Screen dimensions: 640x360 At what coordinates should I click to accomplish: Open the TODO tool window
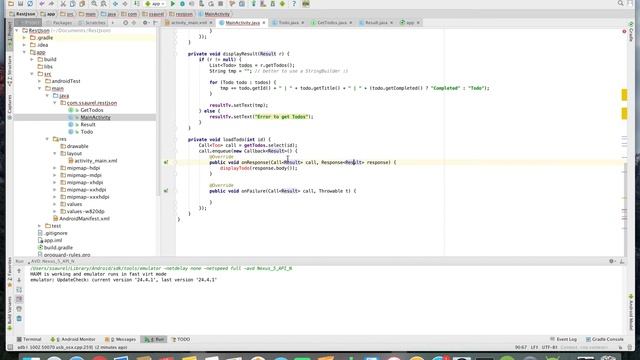[181, 339]
